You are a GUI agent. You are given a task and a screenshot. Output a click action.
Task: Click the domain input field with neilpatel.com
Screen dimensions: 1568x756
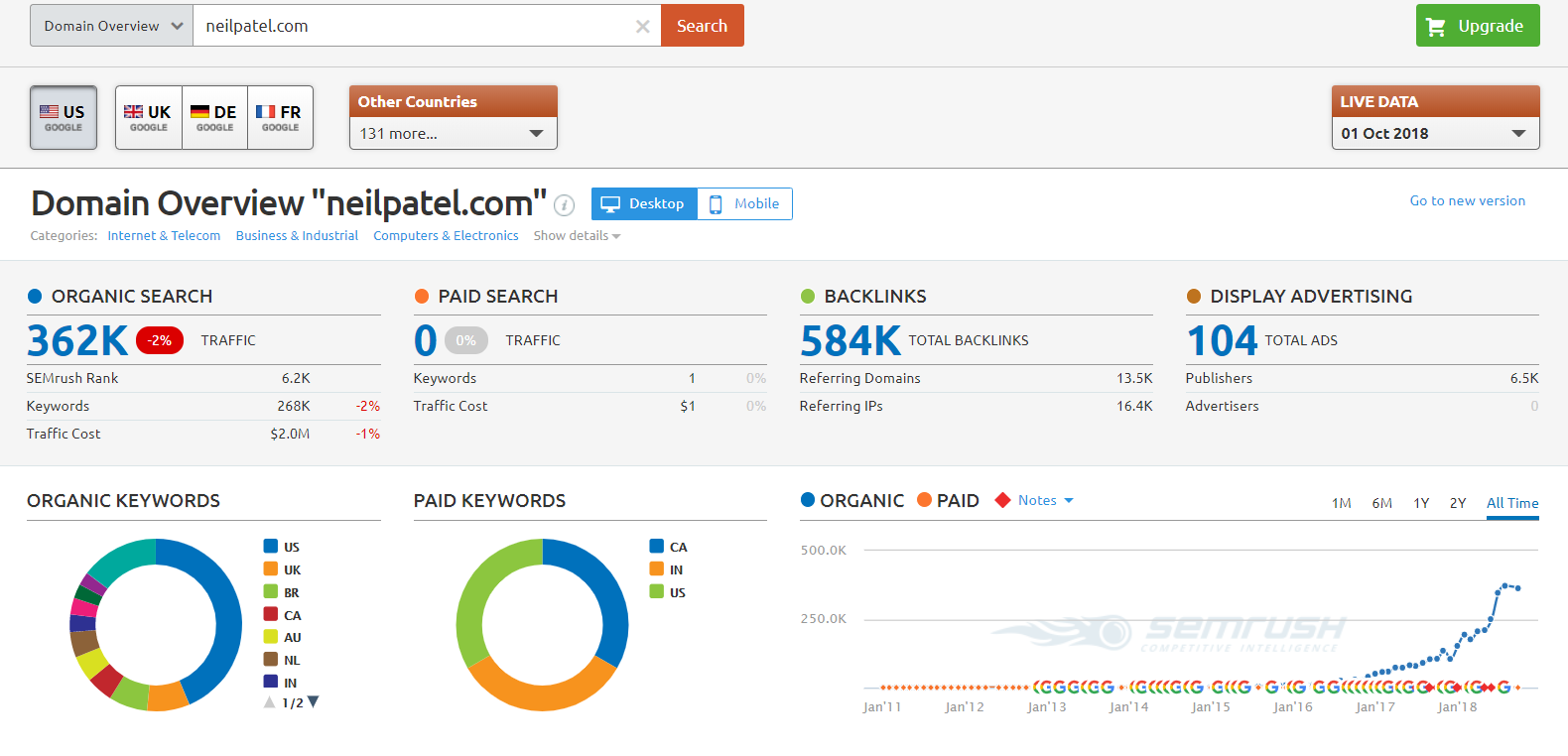click(x=427, y=26)
